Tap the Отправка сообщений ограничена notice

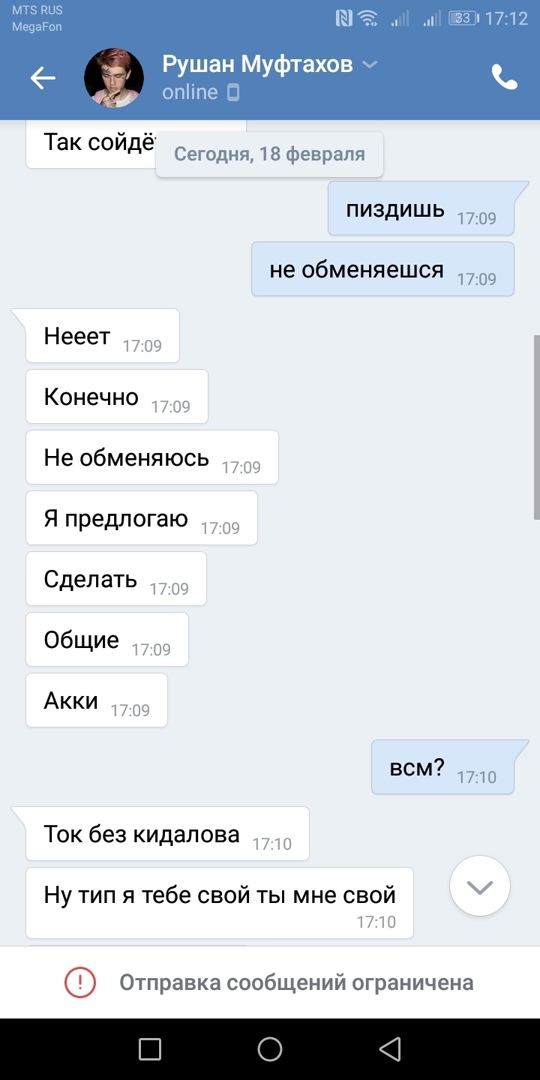(x=270, y=982)
